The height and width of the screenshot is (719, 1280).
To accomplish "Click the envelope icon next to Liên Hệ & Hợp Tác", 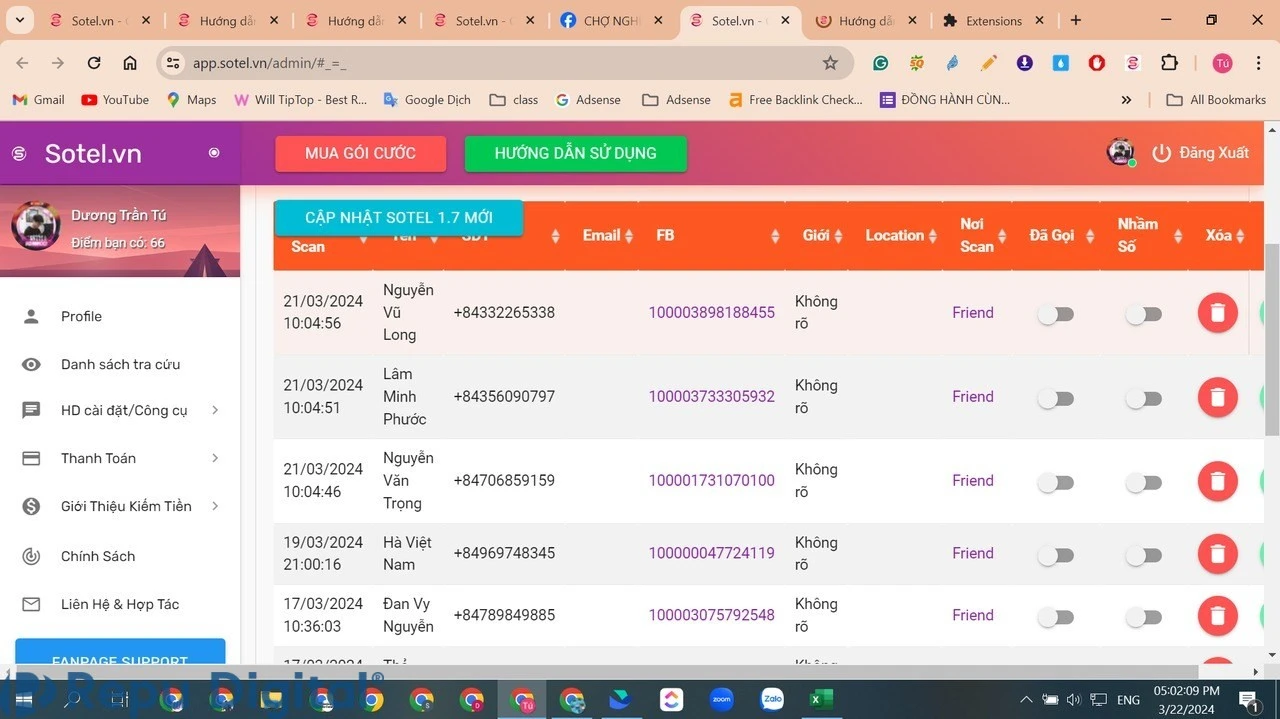I will 31,604.
